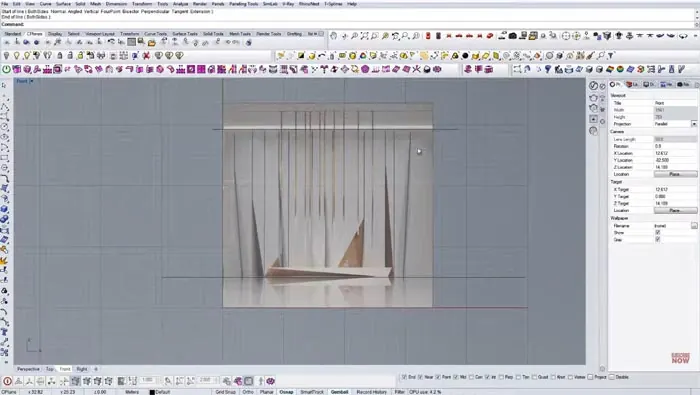The image size is (700, 395).
Task: Click the green power icon in paneling toolbar
Action: pyautogui.click(x=6, y=70)
